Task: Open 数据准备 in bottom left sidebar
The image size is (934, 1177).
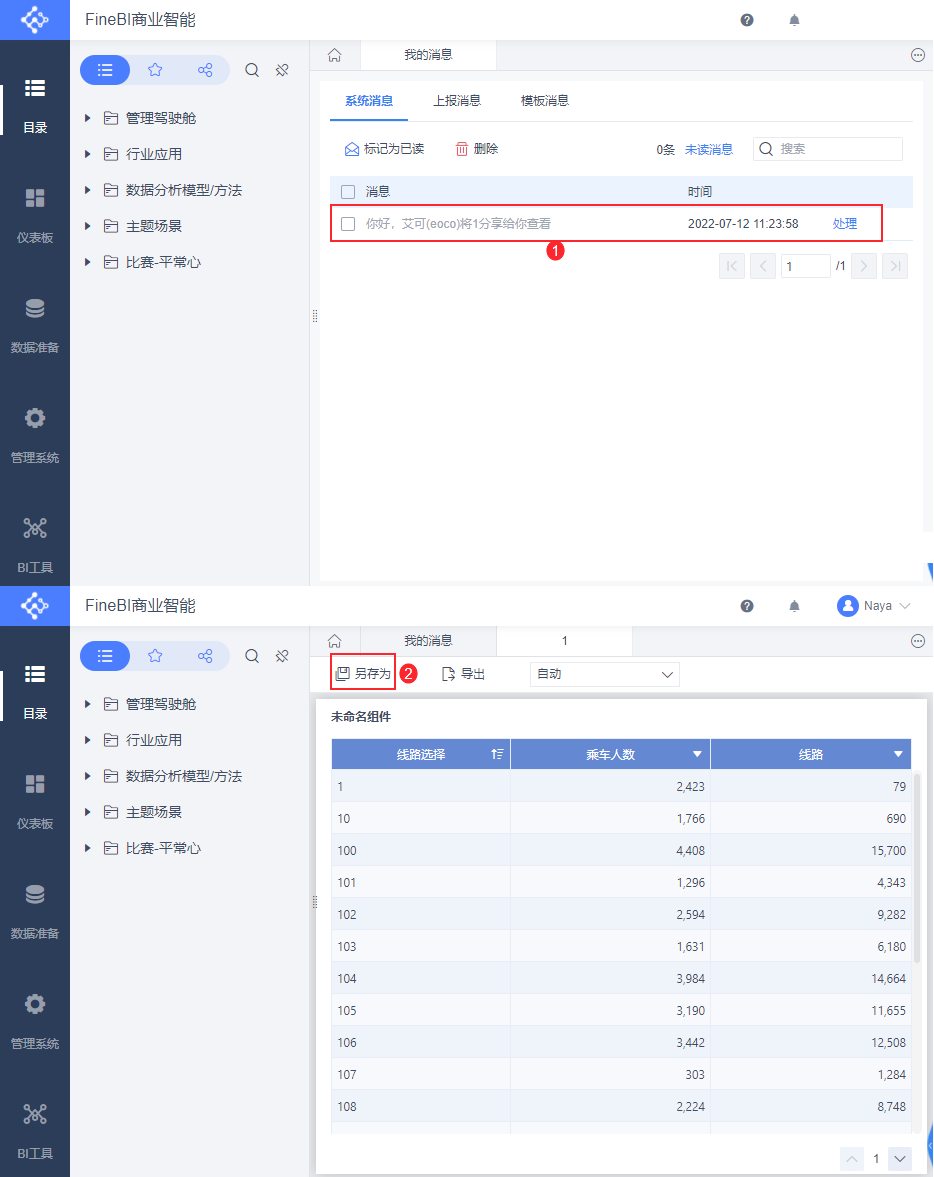Action: pyautogui.click(x=35, y=912)
